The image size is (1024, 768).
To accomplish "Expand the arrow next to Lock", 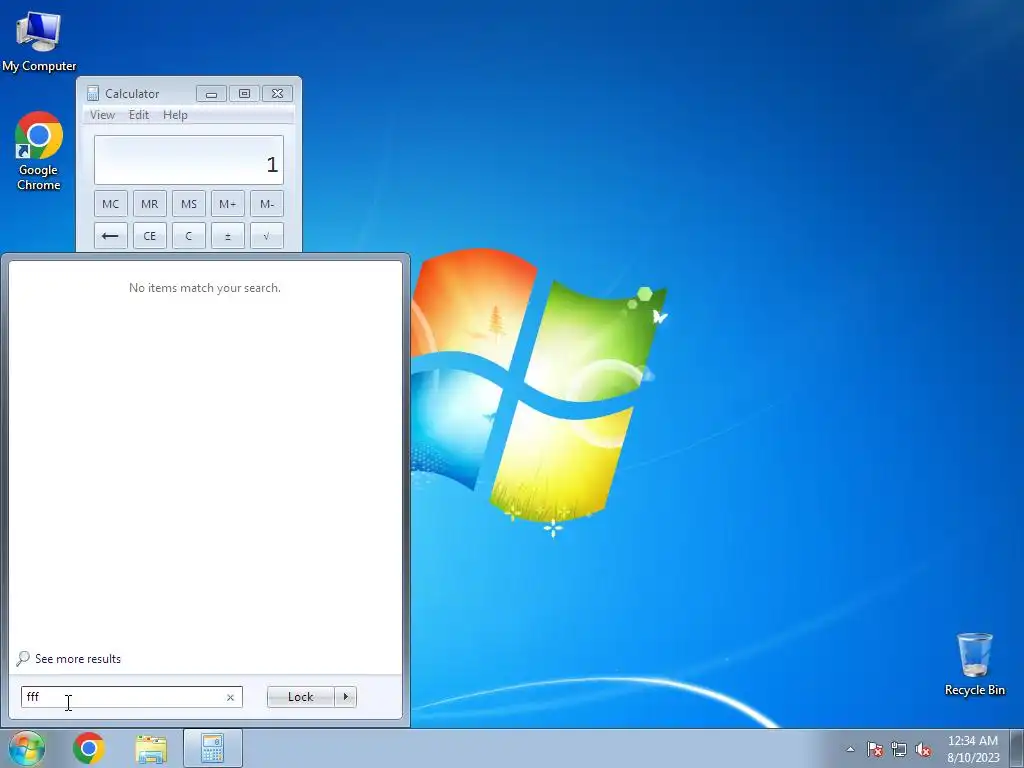I will coord(345,697).
